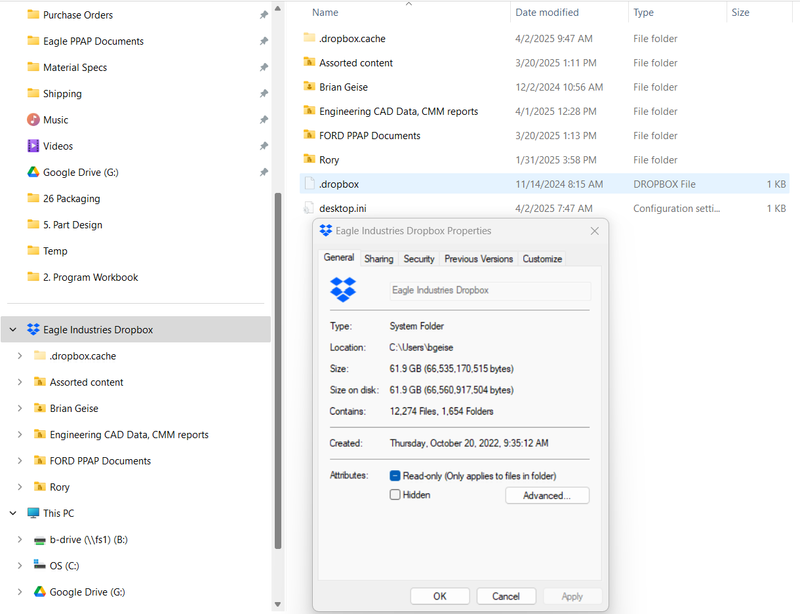
Task: Switch to the Sharing tab
Action: click(x=378, y=259)
